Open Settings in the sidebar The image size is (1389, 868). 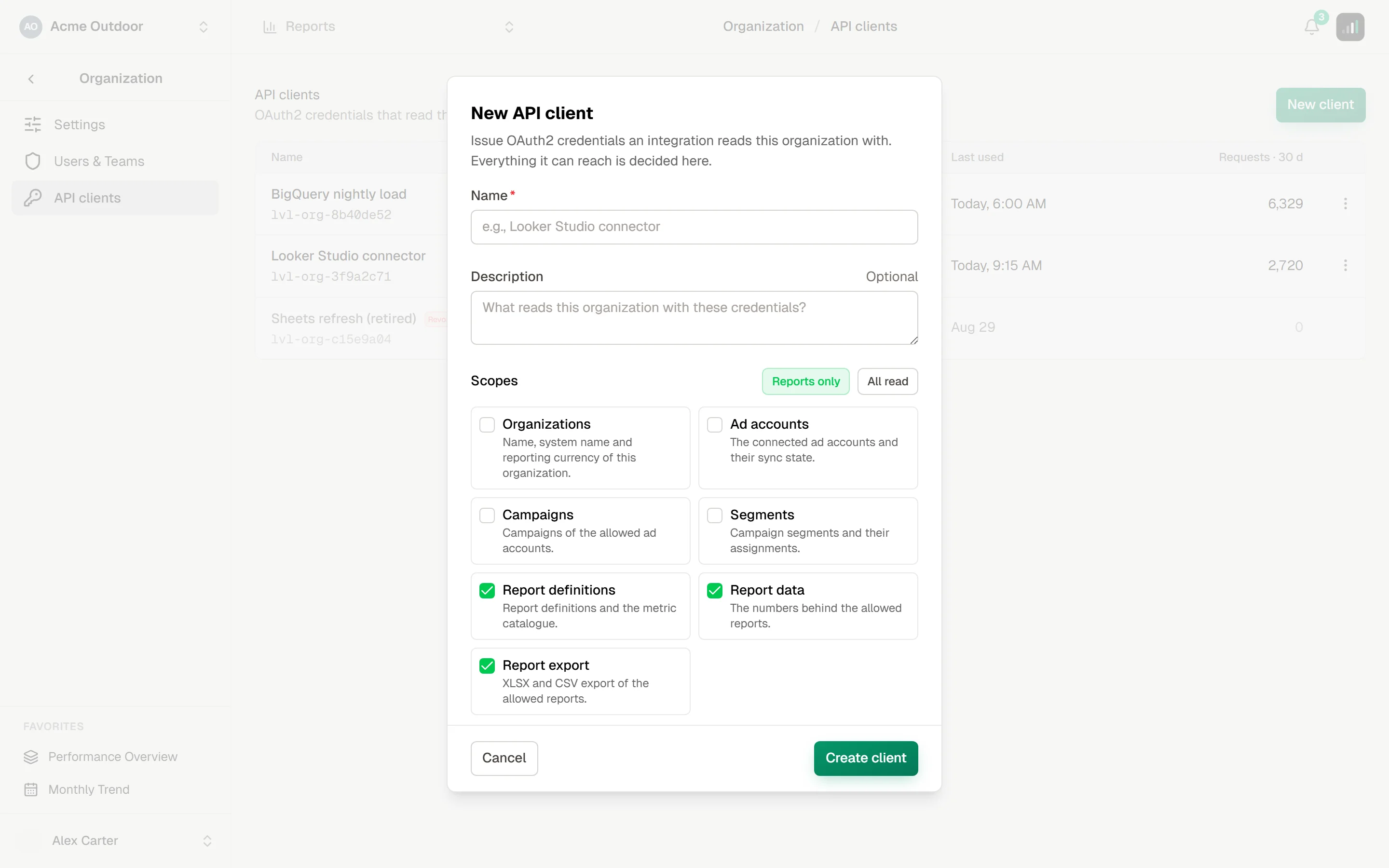click(115, 124)
